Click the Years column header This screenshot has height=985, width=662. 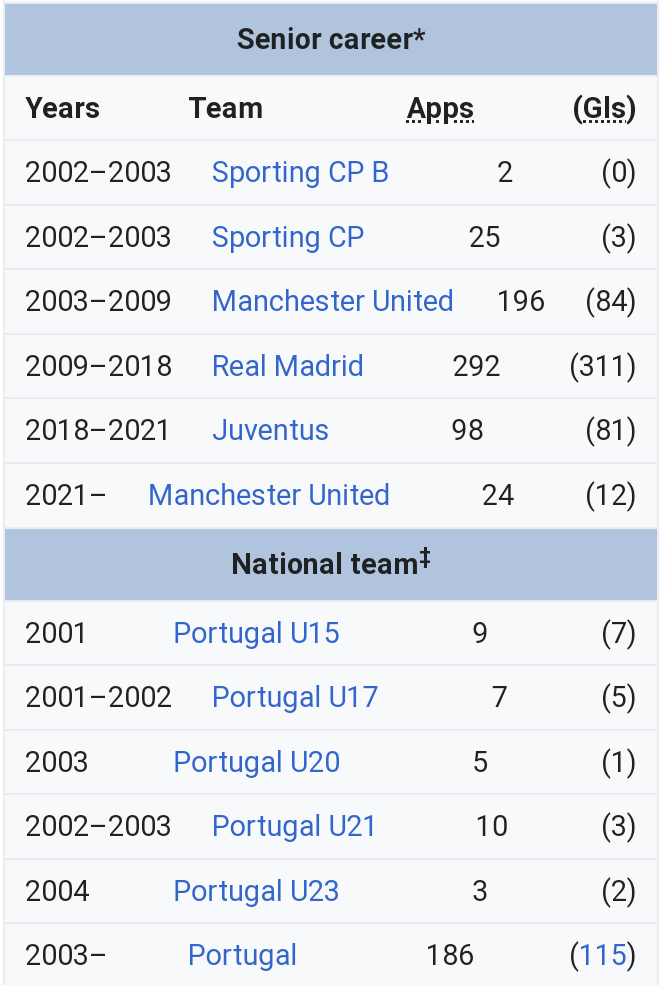tap(62, 109)
